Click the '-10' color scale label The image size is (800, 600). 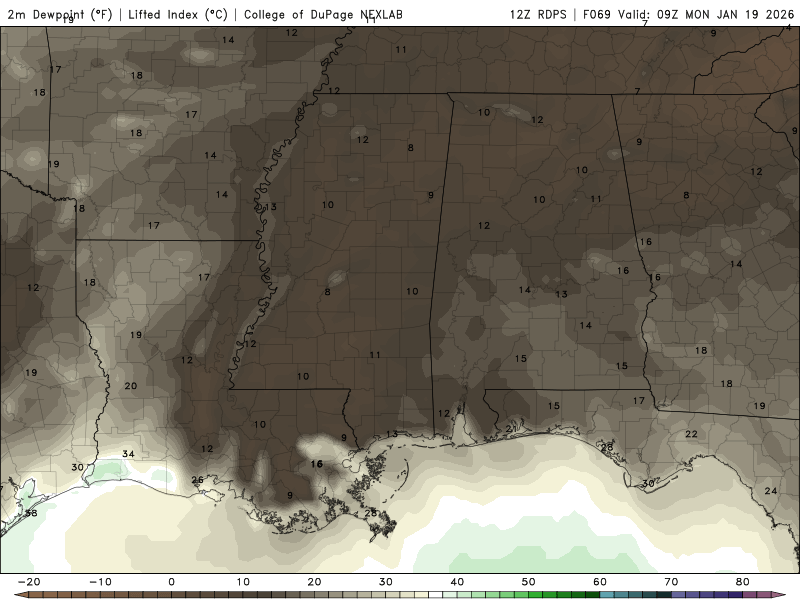[100, 582]
